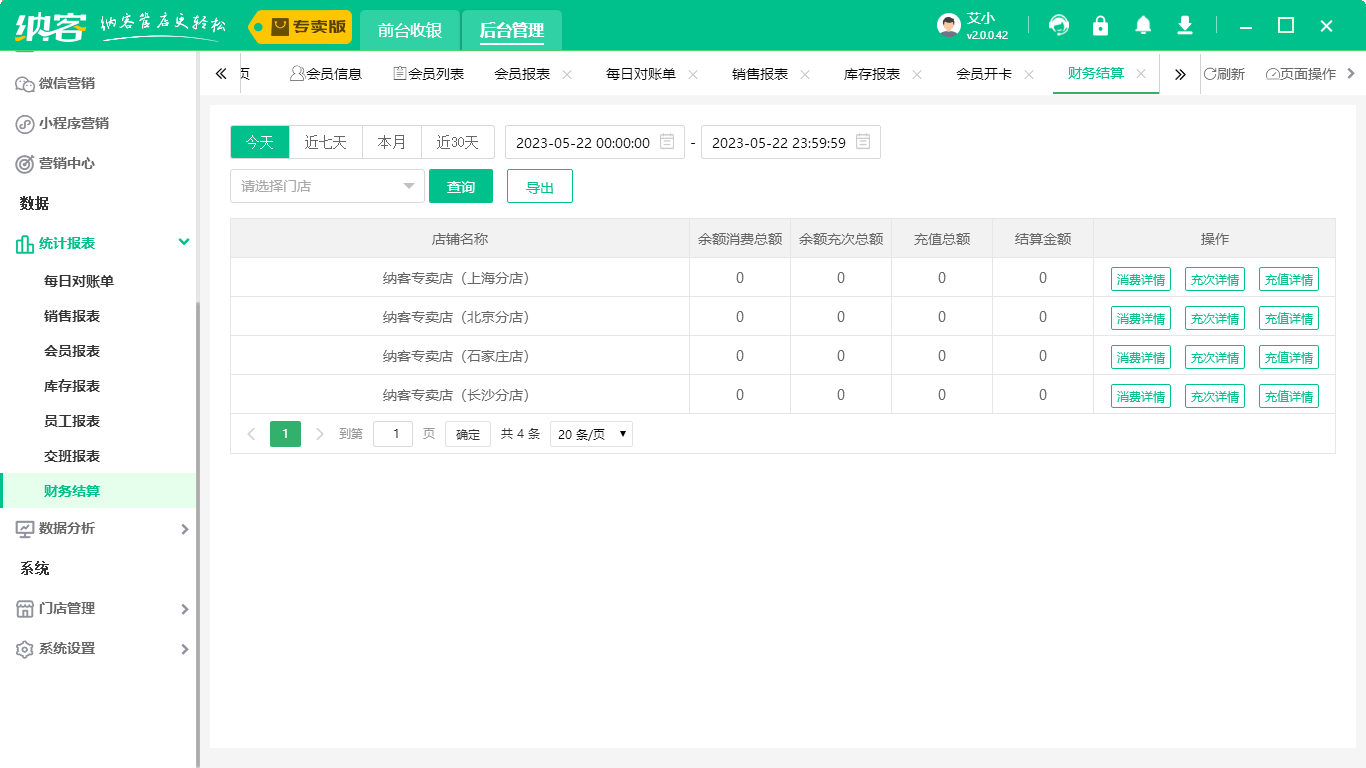Switch the date range to 本月
This screenshot has height=768, width=1366.
(392, 141)
